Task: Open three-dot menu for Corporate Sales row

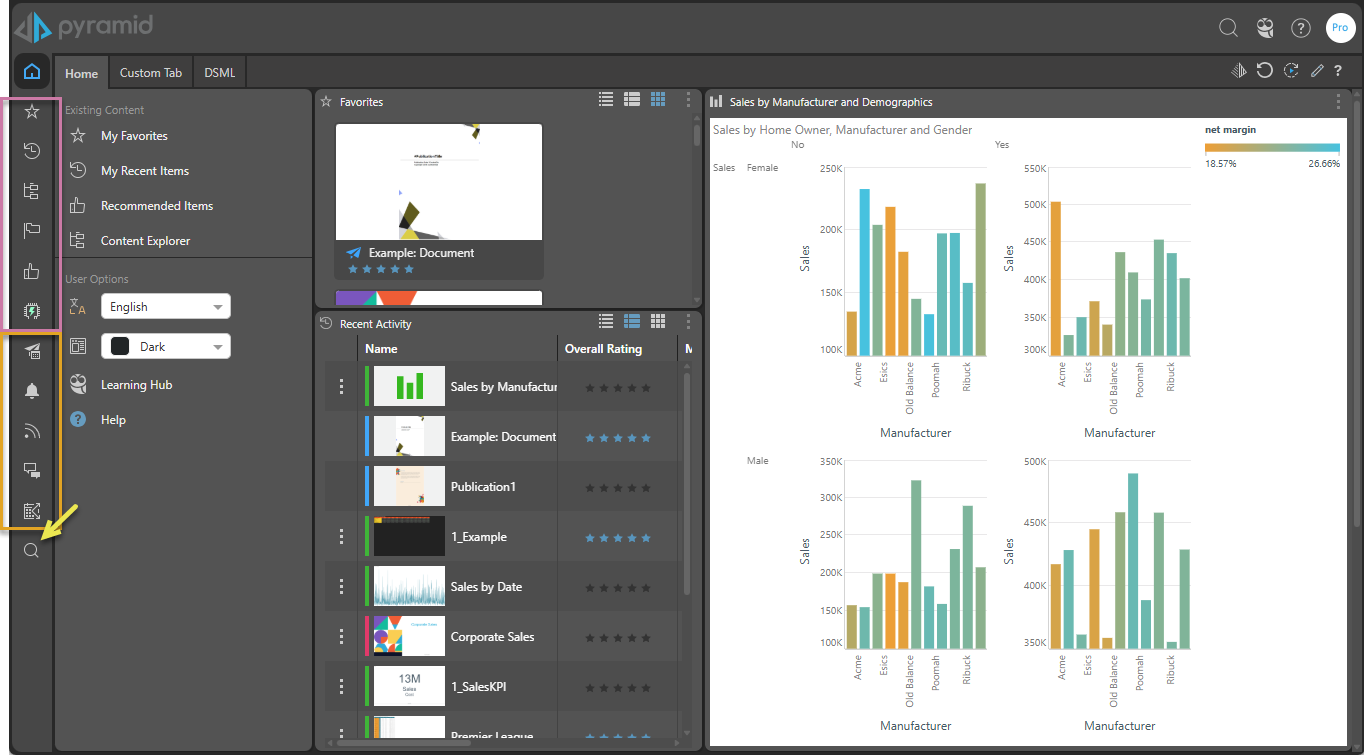Action: point(341,637)
